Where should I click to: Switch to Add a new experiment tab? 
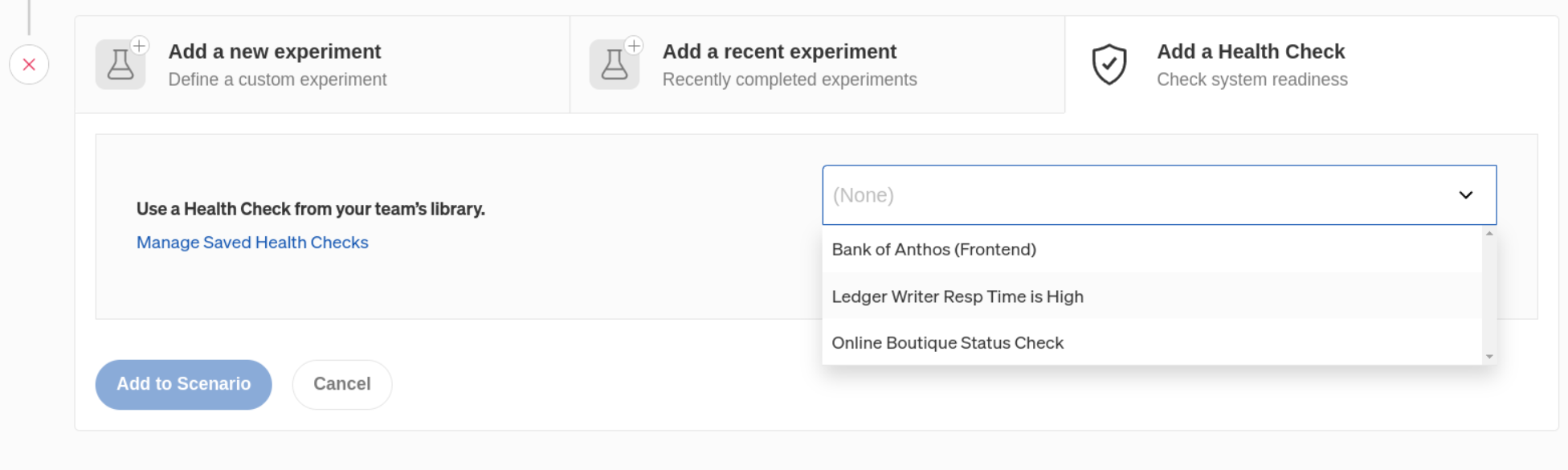click(x=322, y=64)
